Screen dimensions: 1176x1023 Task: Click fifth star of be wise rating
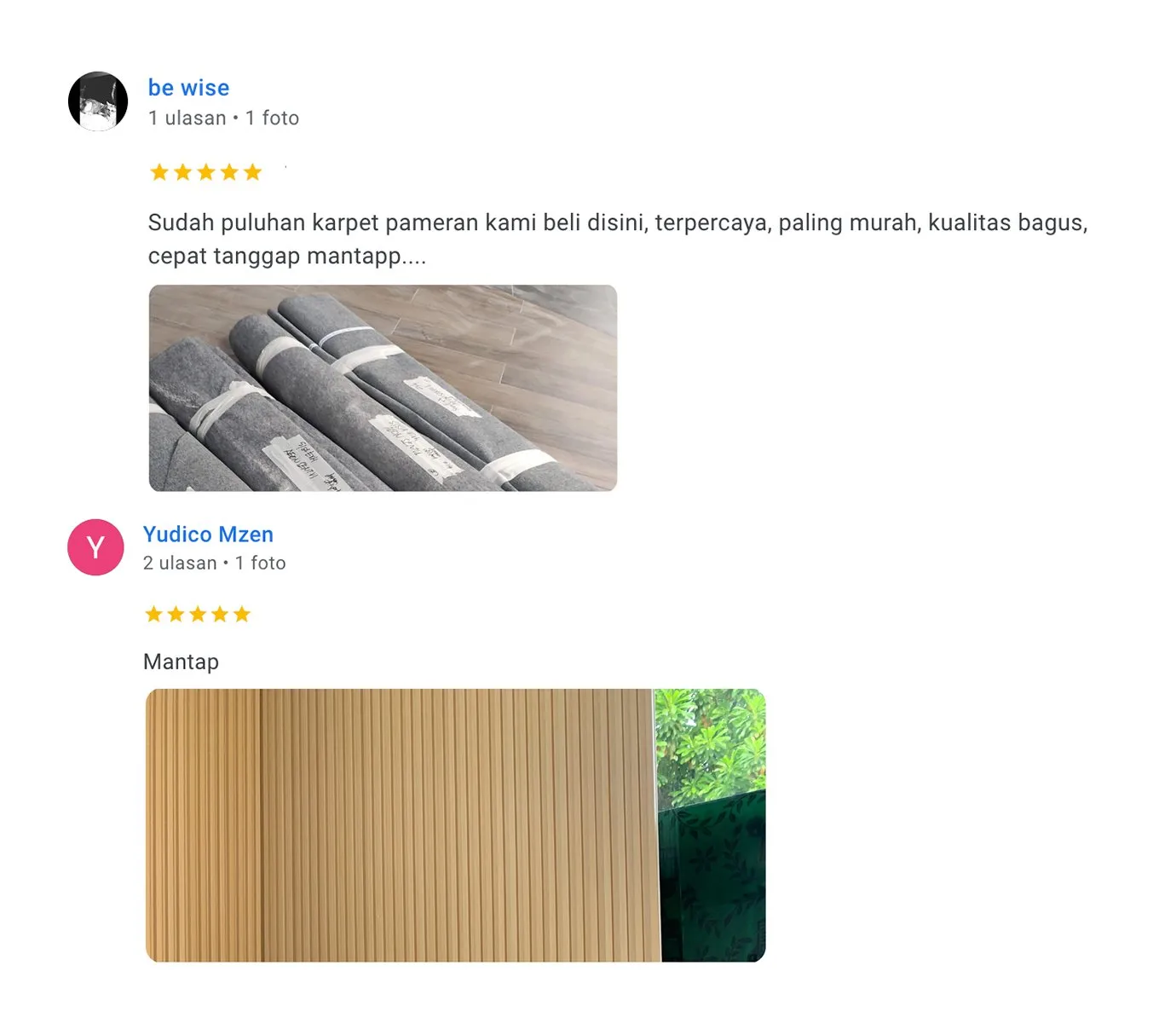coord(252,172)
